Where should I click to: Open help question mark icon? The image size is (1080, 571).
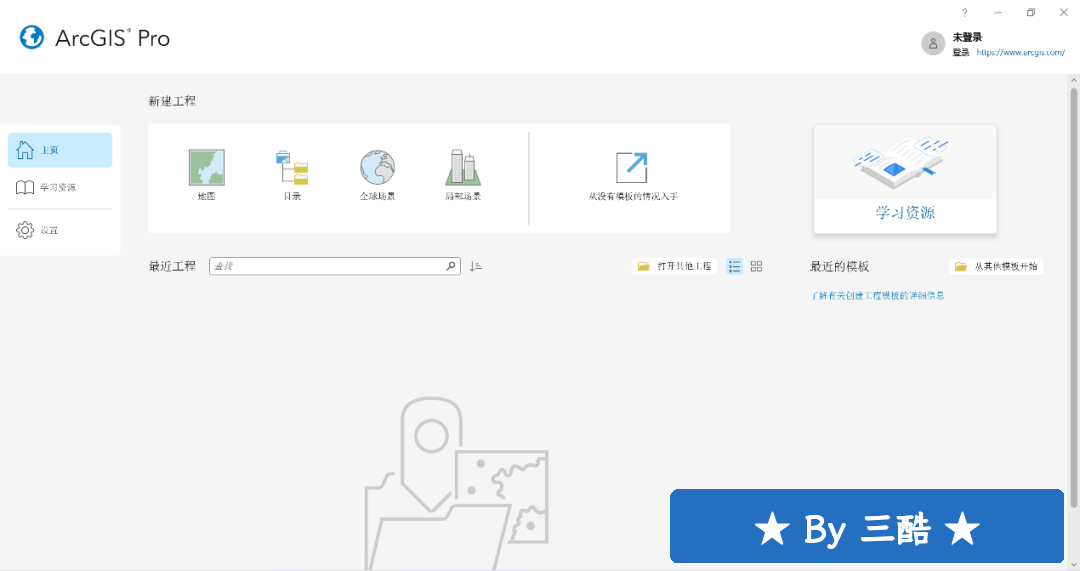[x=964, y=12]
